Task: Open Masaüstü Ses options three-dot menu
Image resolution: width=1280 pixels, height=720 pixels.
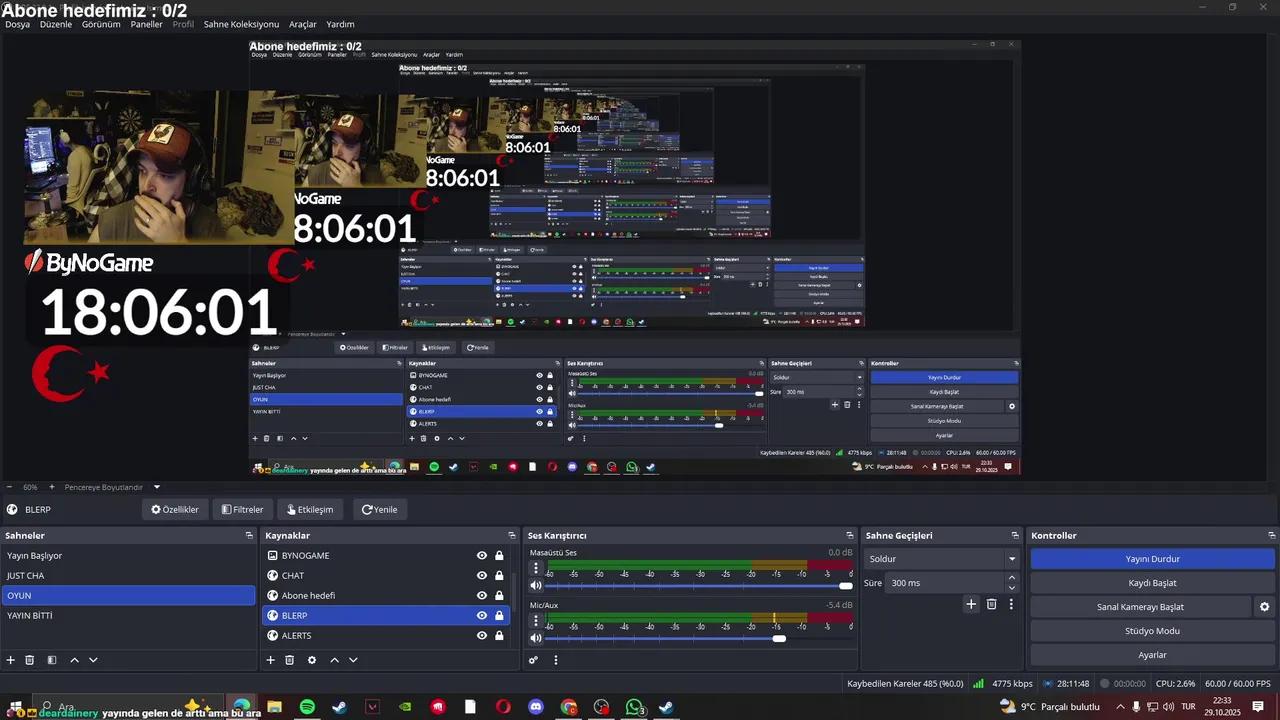Action: (536, 568)
